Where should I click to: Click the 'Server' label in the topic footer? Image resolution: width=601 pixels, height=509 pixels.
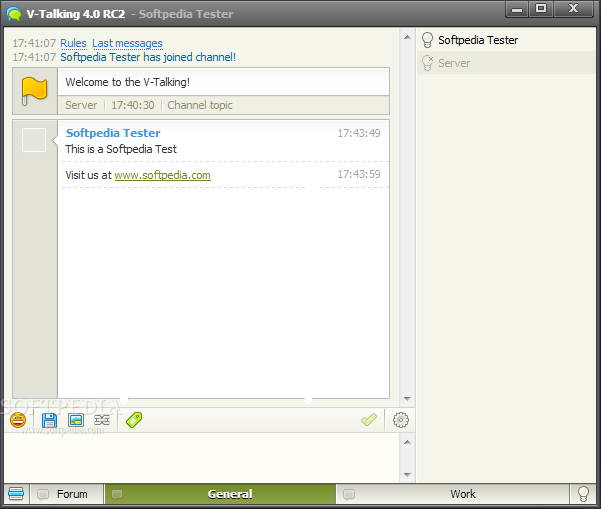click(x=81, y=105)
